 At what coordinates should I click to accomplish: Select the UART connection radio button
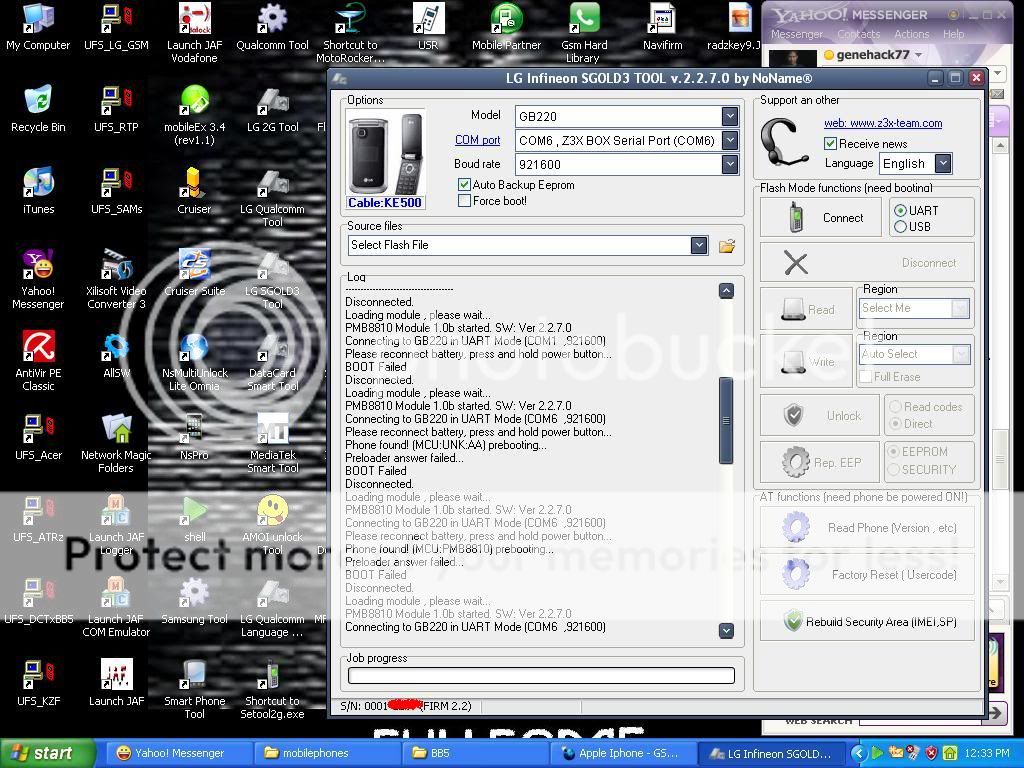[901, 210]
